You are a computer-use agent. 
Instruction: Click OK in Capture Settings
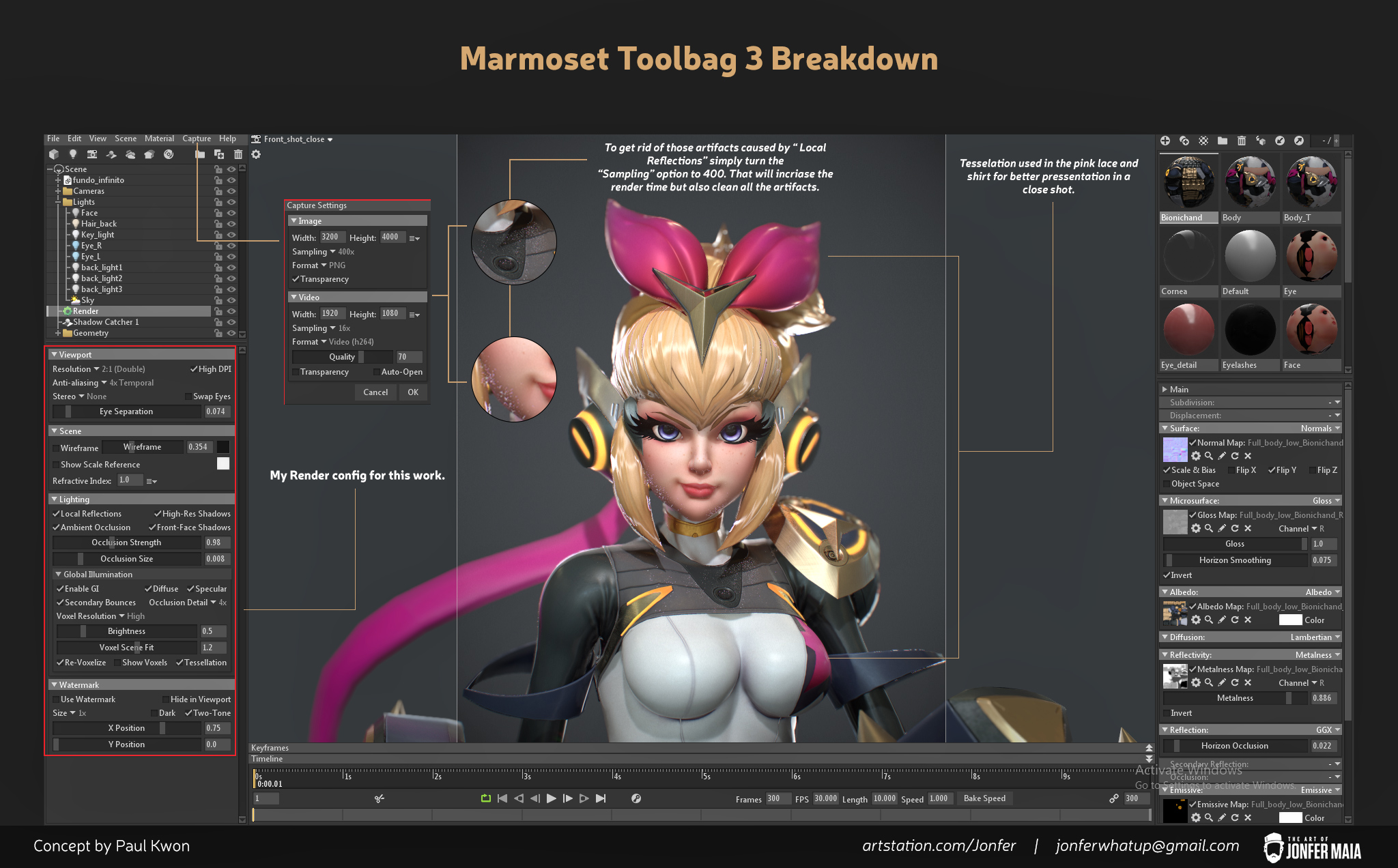click(413, 392)
